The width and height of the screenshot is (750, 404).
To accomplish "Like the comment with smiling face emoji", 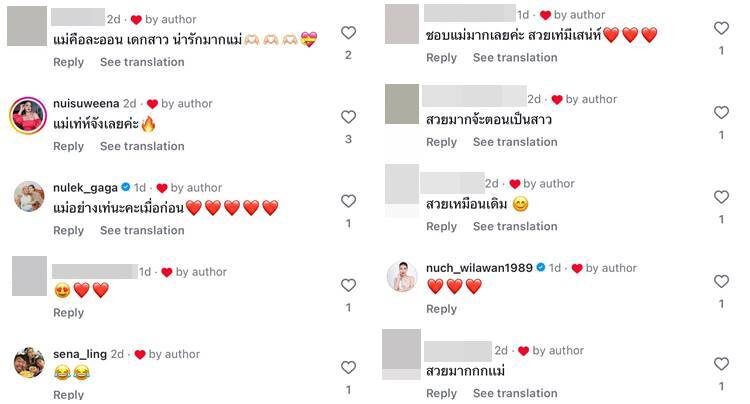I will [x=721, y=197].
